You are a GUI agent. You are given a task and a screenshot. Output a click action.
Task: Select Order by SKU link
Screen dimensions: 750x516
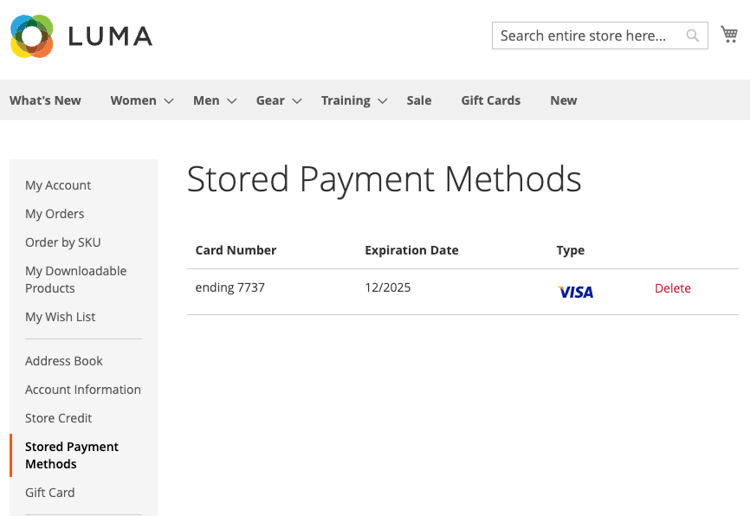coord(63,242)
